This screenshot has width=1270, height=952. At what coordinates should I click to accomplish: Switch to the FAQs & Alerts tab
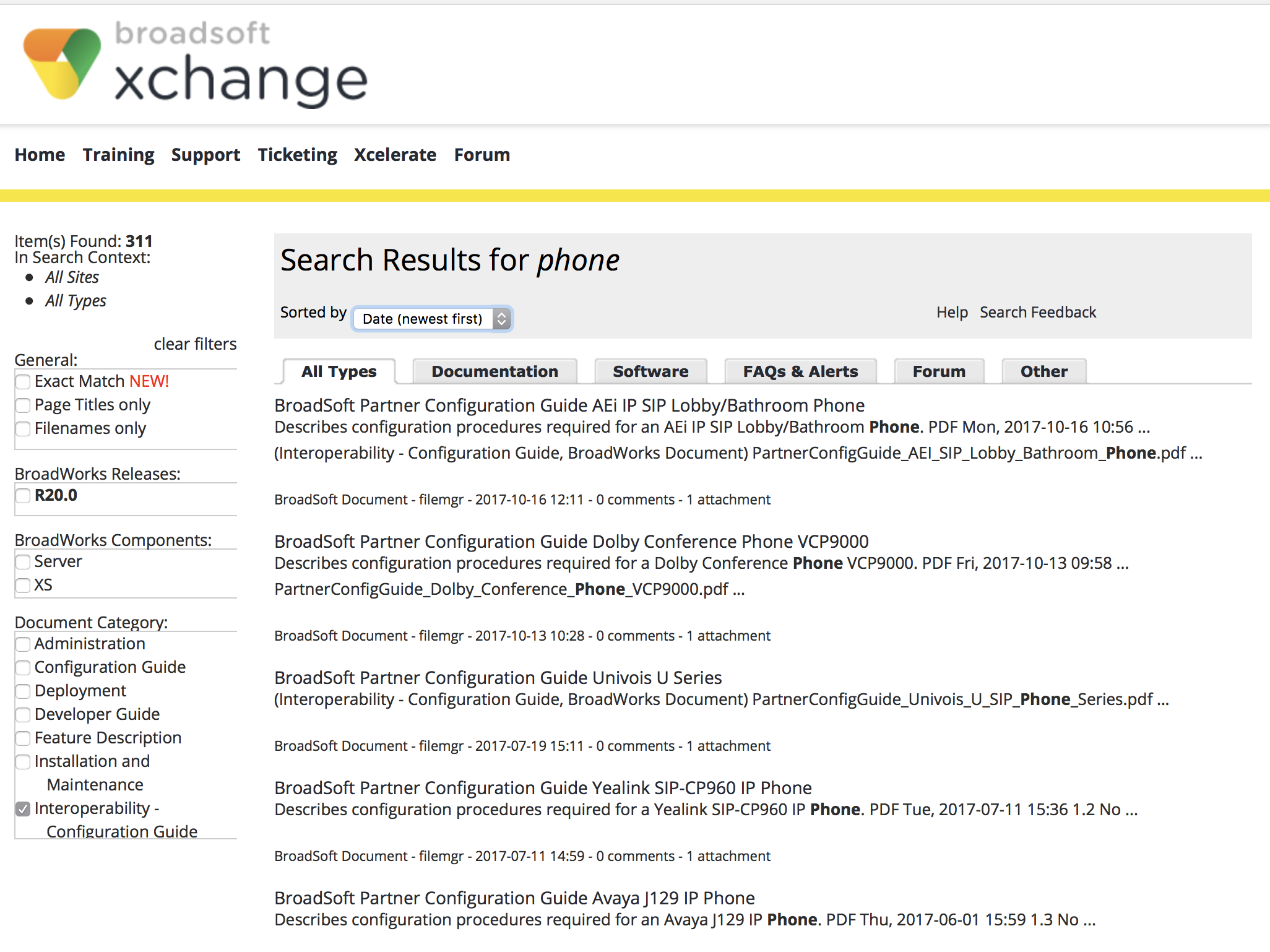pyautogui.click(x=800, y=371)
